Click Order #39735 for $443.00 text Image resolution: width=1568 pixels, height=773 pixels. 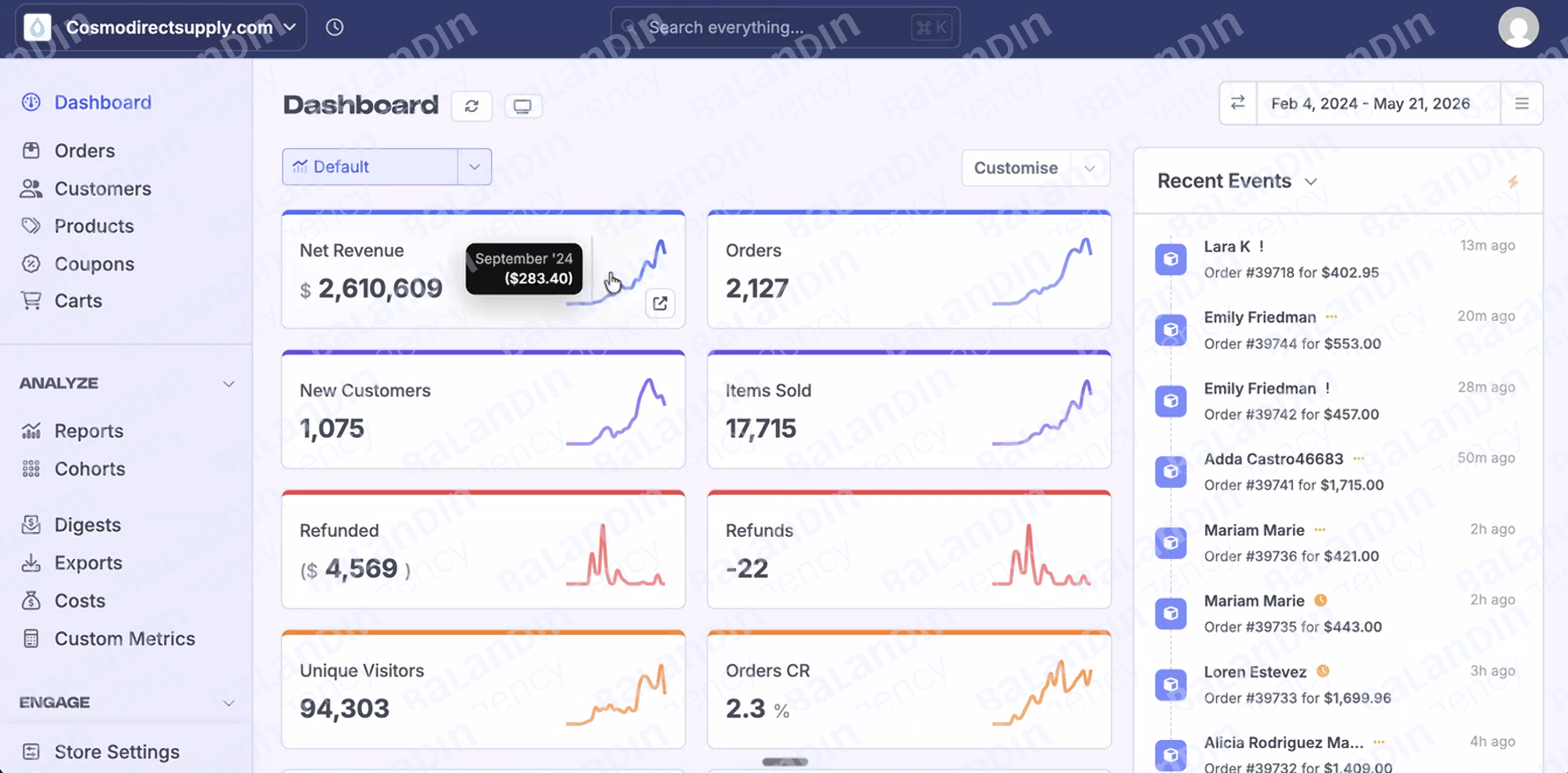pos(1292,627)
